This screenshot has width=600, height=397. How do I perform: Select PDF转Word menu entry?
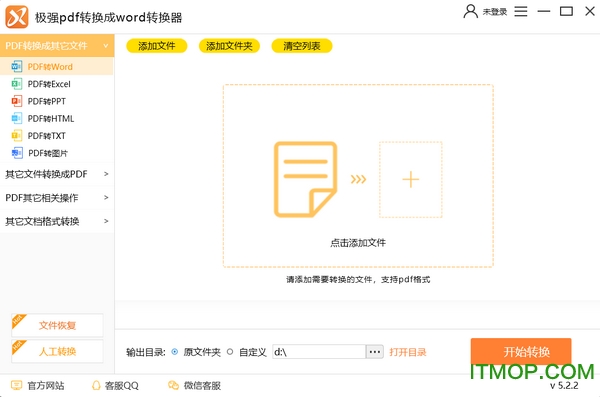57,66
